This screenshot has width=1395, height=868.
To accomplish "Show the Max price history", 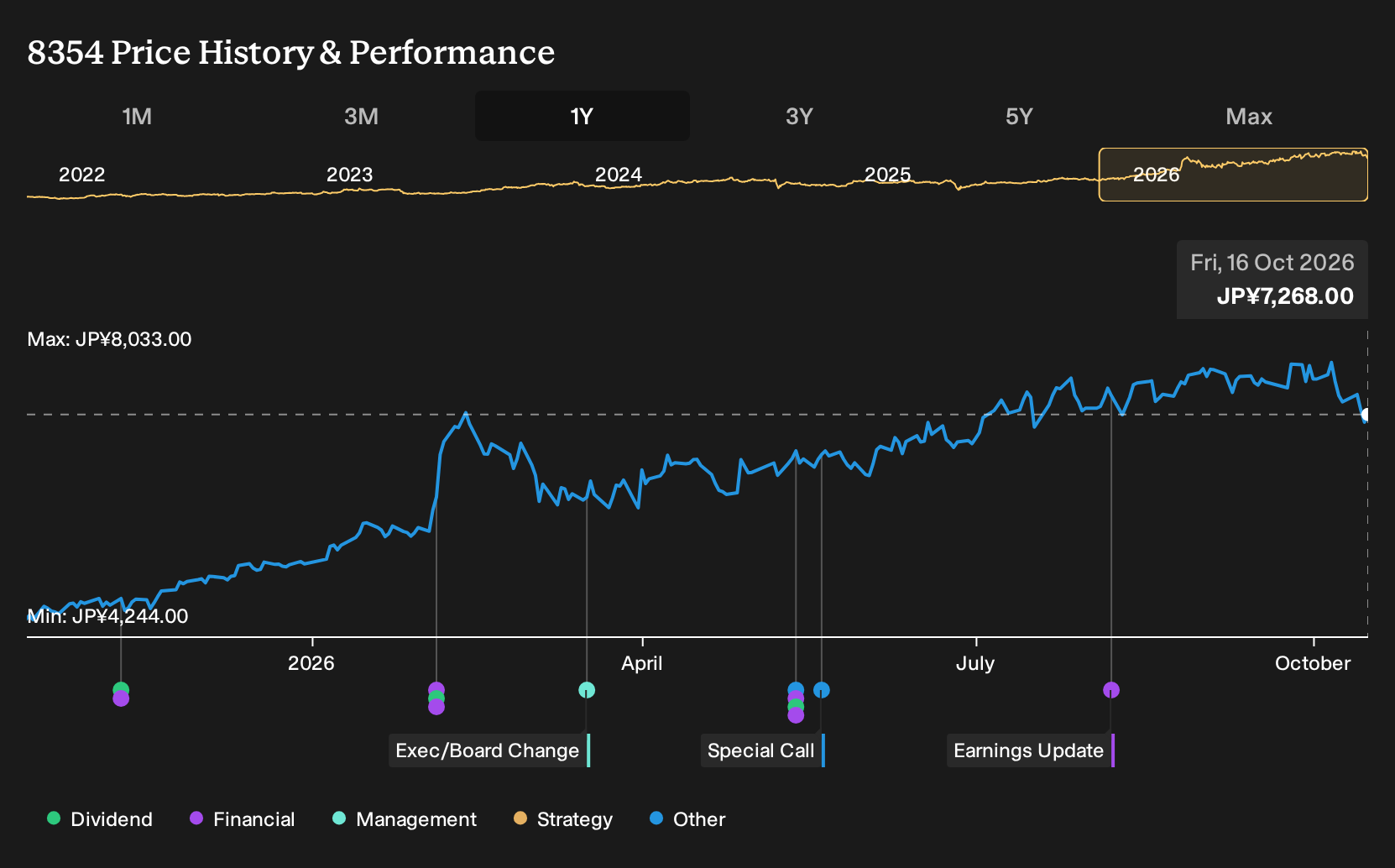I will tap(1249, 116).
